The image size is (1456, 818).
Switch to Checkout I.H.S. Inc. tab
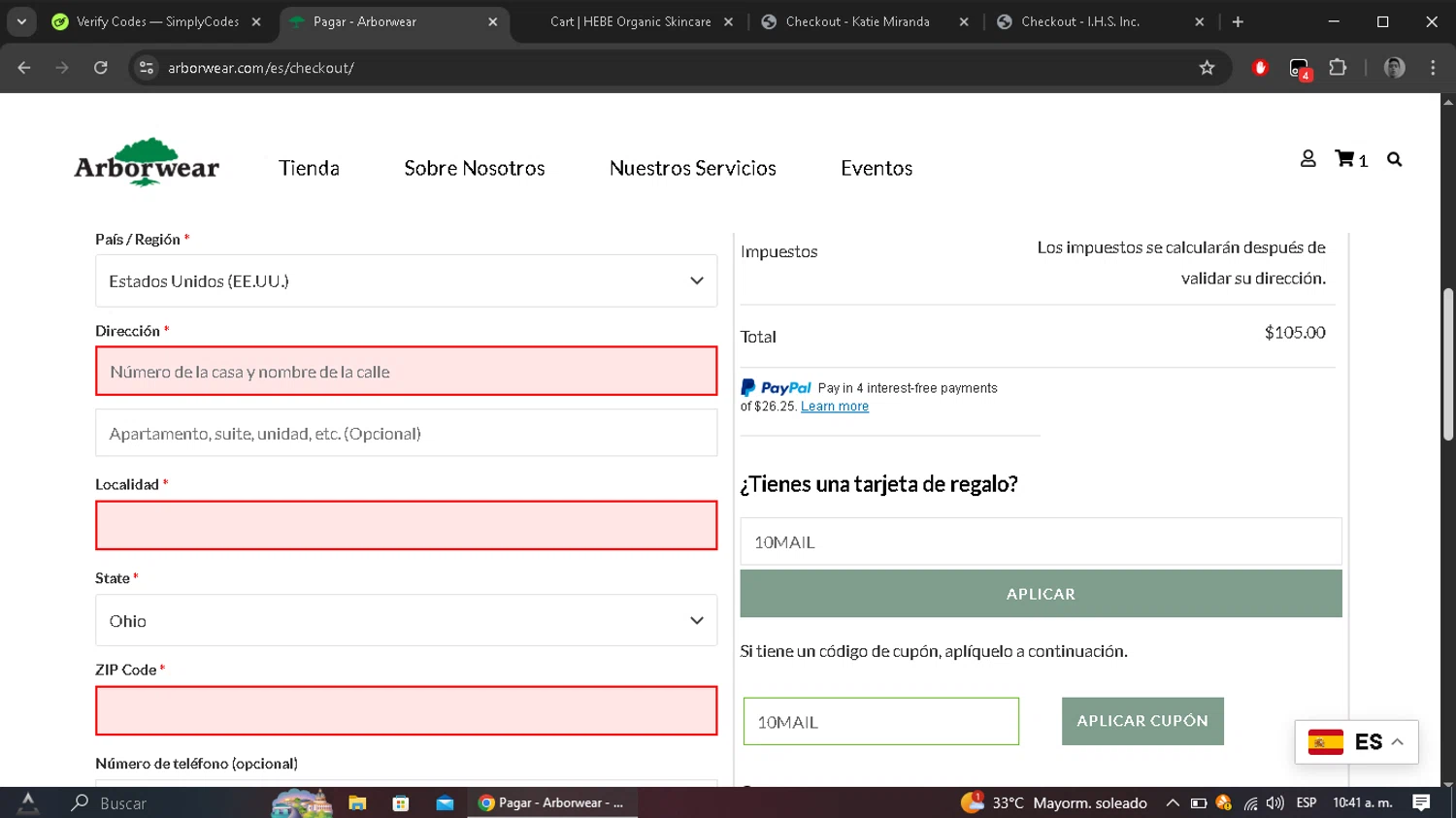click(x=1079, y=21)
